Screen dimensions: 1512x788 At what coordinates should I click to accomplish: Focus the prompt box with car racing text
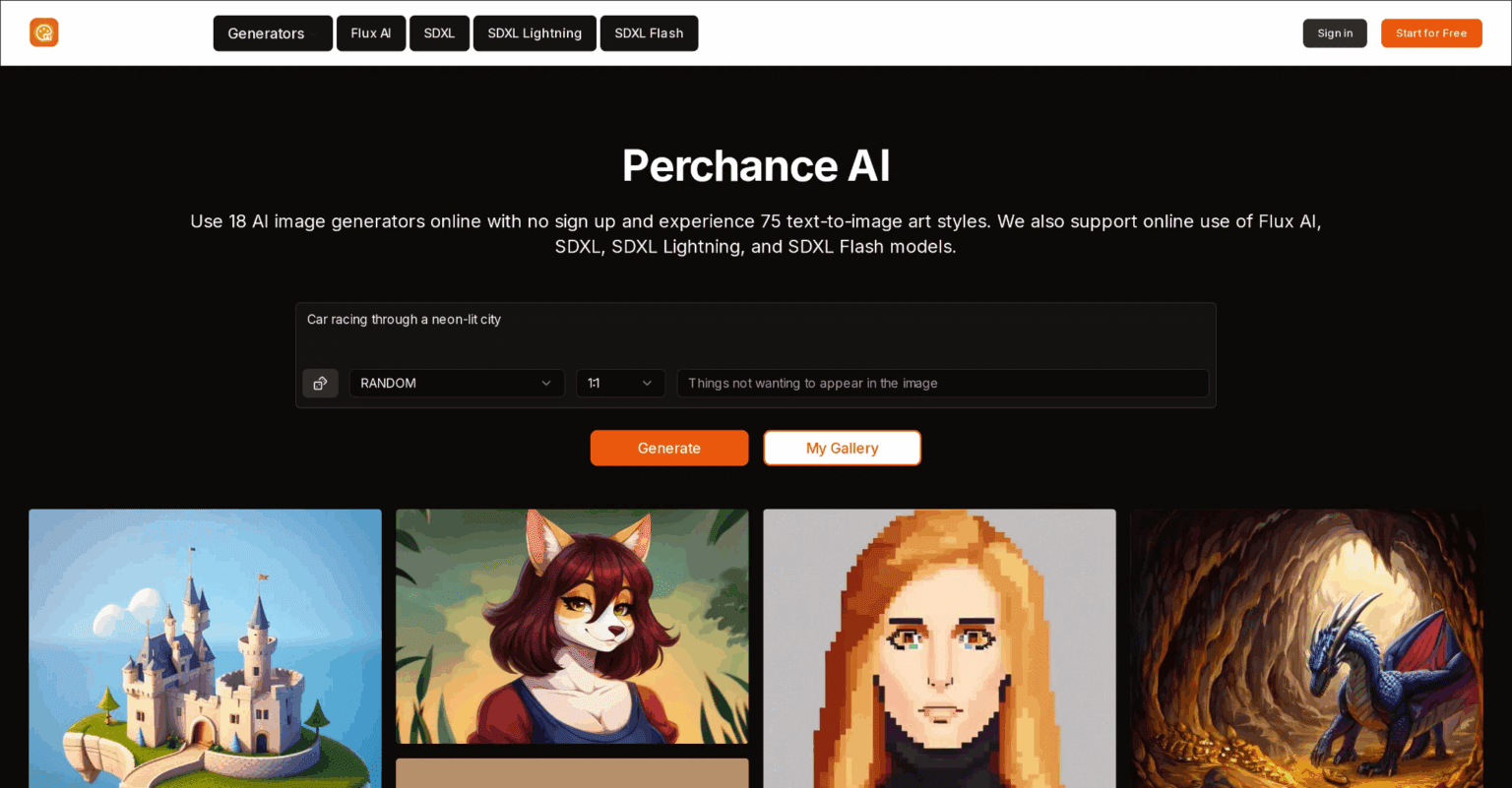tap(756, 333)
